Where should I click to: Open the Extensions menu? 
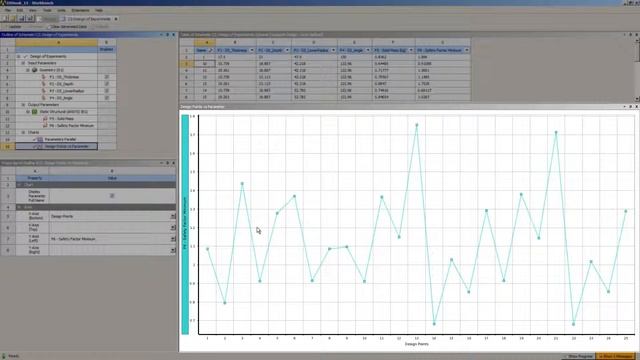click(80, 10)
